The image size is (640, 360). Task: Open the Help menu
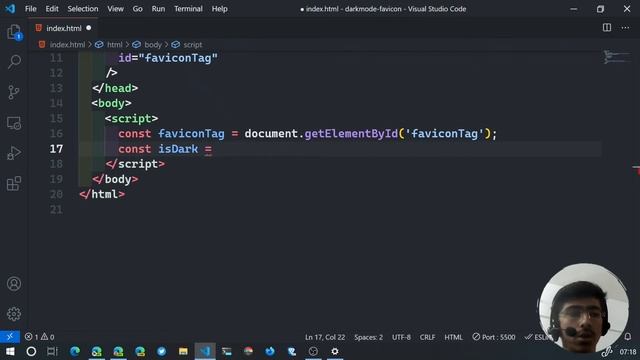[x=220, y=9]
